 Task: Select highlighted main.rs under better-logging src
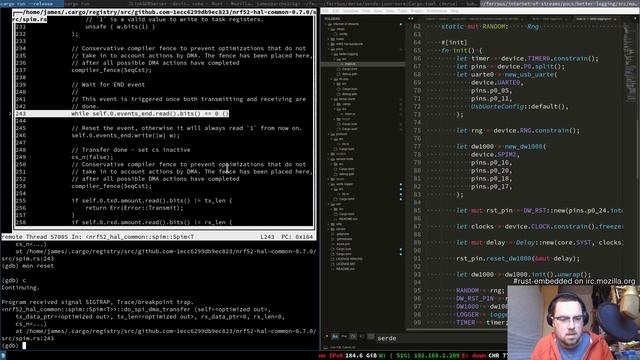[363, 64]
